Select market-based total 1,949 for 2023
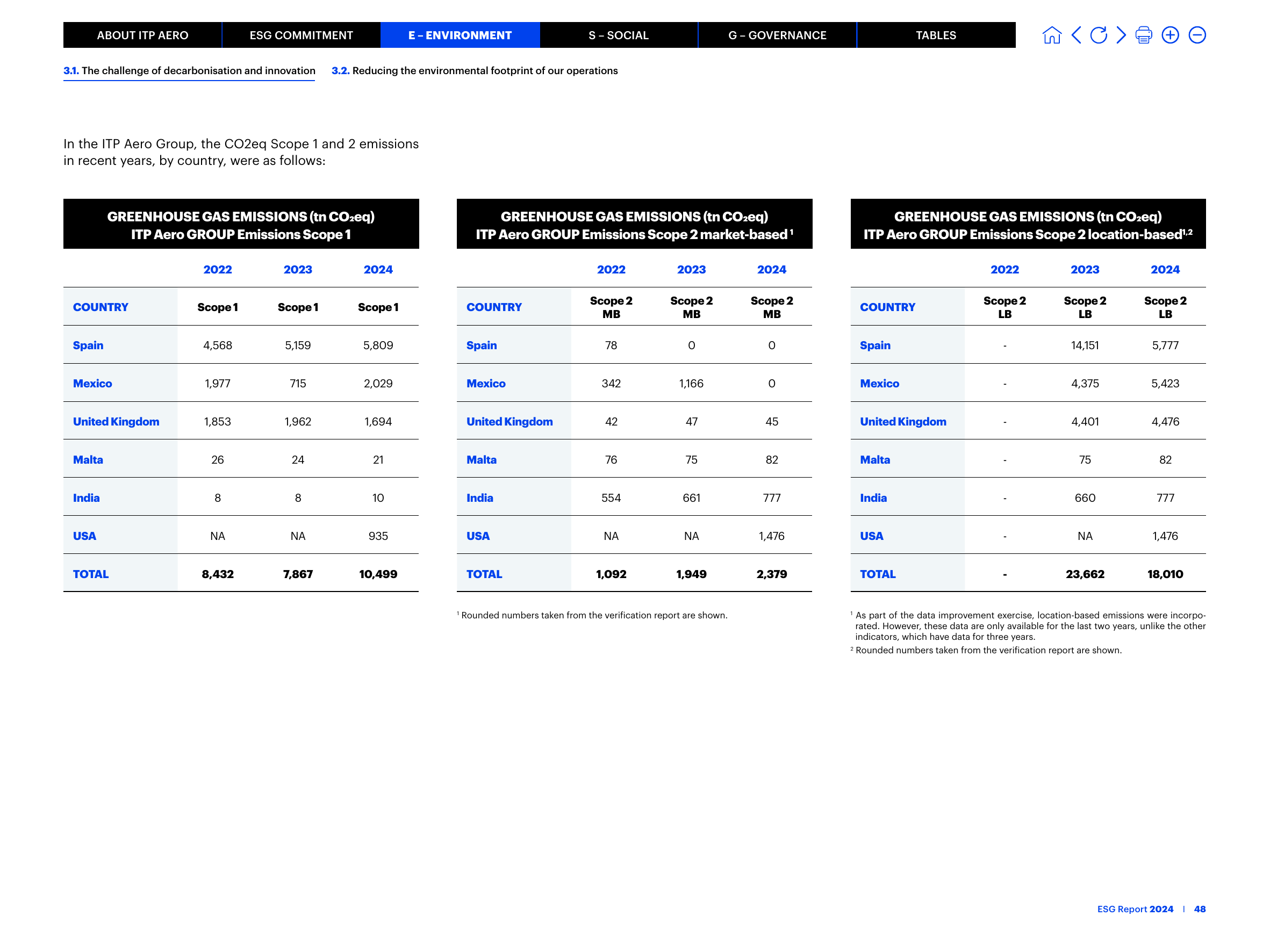The width and height of the screenshot is (1270, 952). (691, 574)
